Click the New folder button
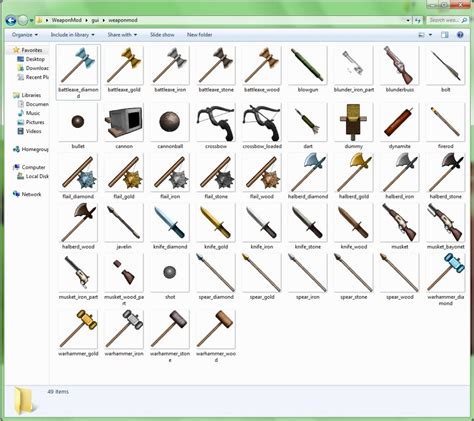 point(199,35)
